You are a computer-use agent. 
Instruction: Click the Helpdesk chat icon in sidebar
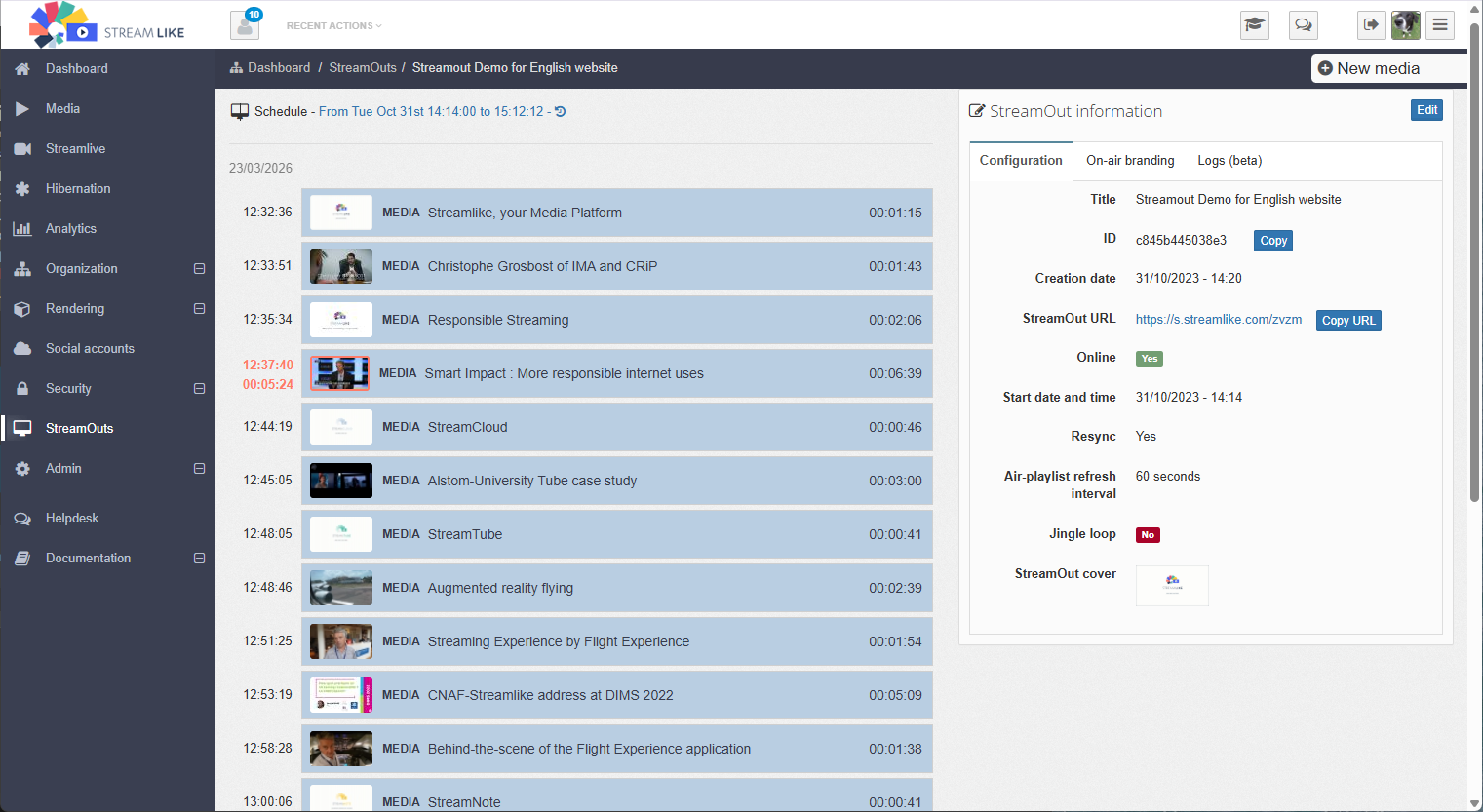(22, 519)
